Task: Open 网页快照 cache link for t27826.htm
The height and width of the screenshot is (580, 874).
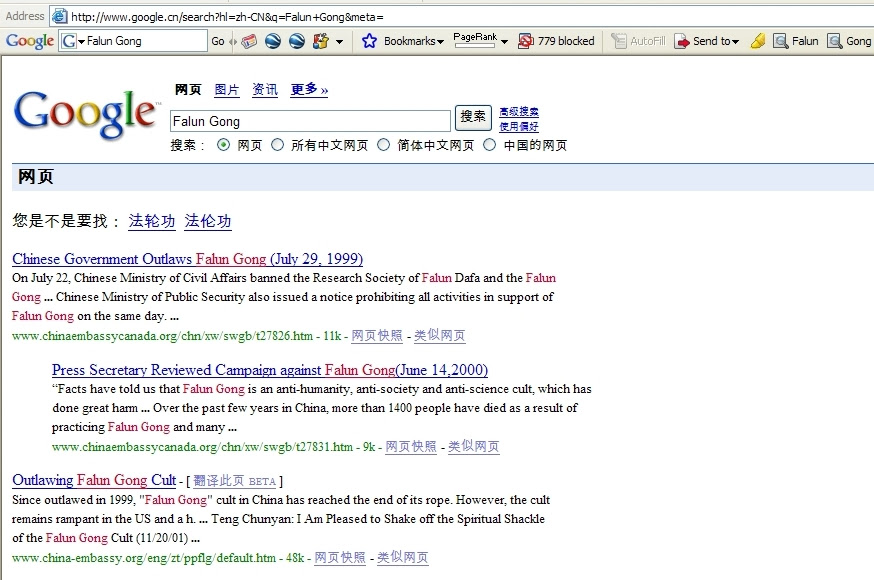Action: click(x=377, y=335)
